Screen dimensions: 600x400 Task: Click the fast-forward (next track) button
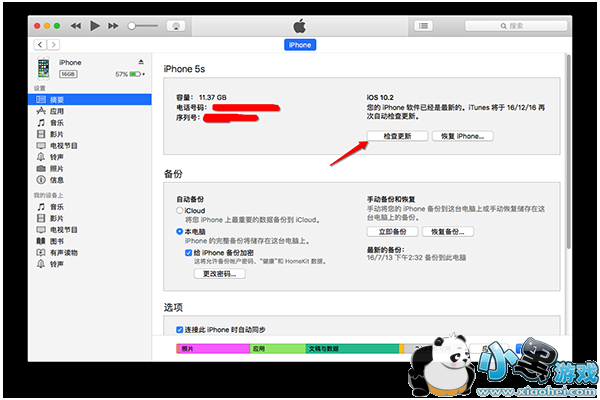[113, 26]
